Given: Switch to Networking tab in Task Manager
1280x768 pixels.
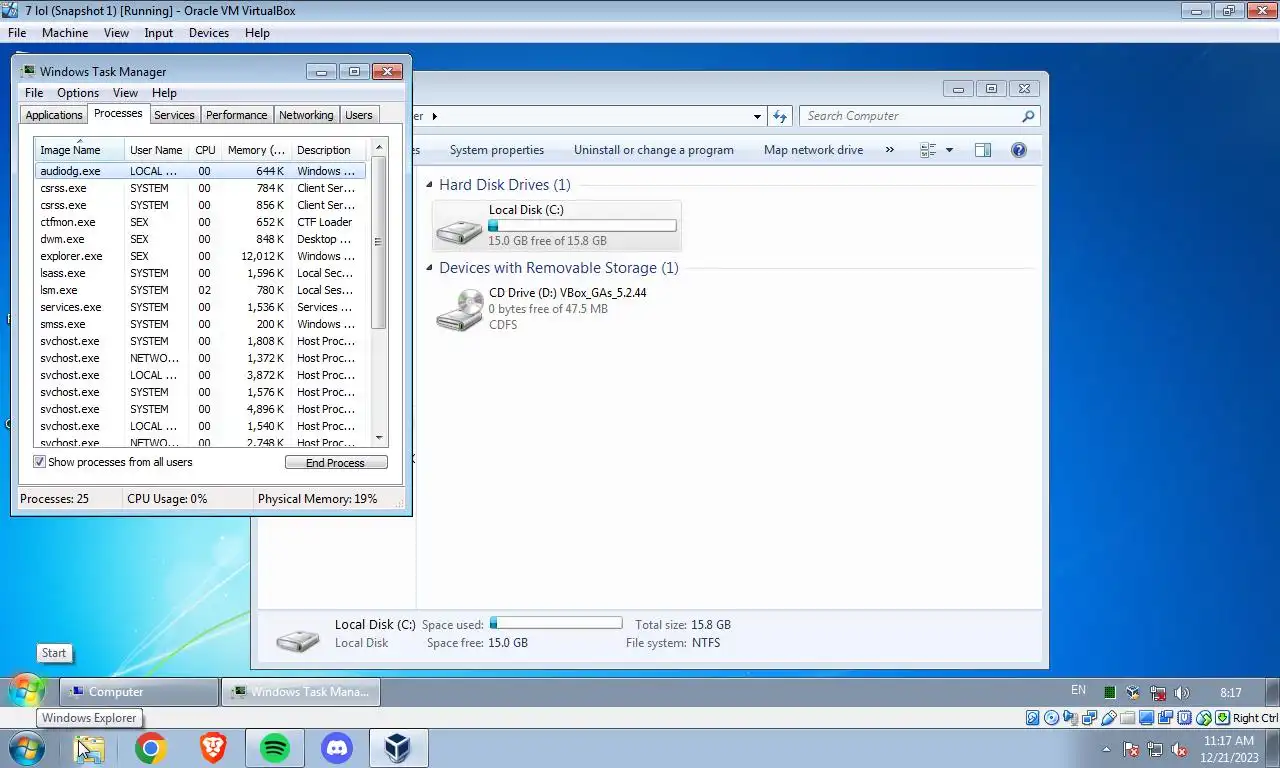Looking at the screenshot, I should 306,115.
